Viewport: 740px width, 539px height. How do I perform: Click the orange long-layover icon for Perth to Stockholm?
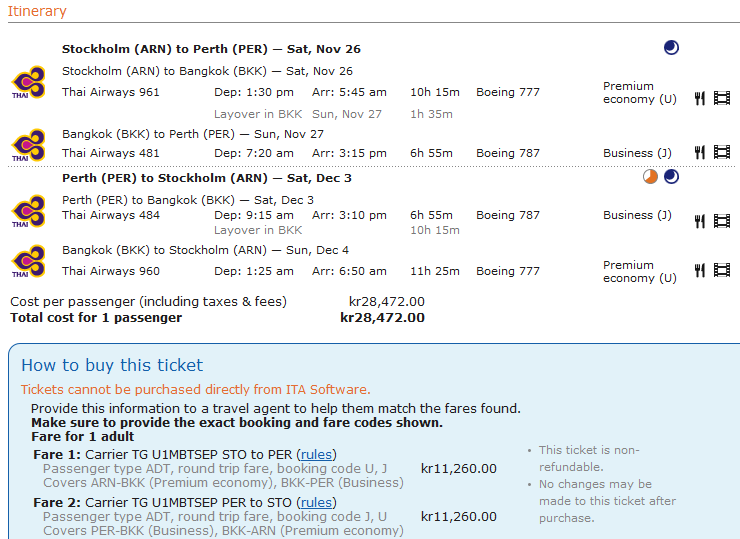pyautogui.click(x=650, y=177)
